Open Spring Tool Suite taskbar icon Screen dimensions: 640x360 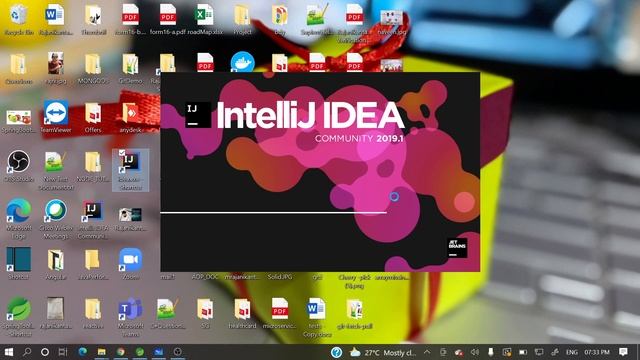click(x=140, y=352)
